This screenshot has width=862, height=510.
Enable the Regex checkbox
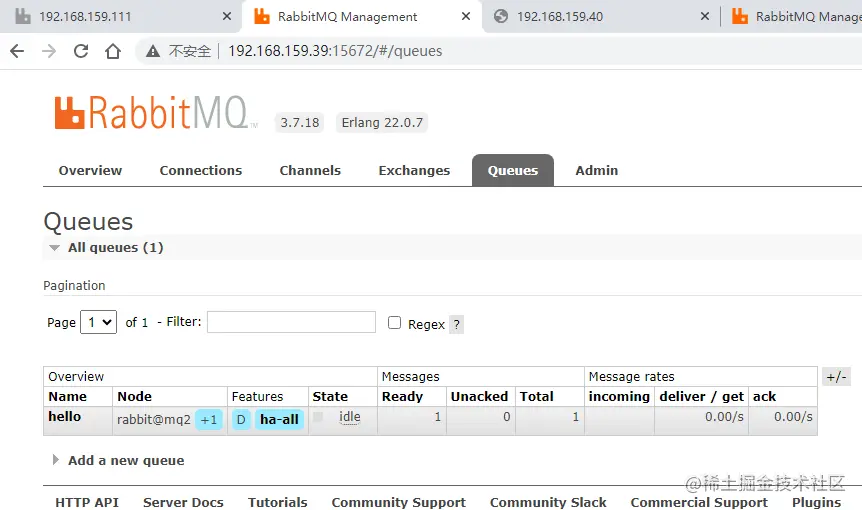[x=394, y=323]
